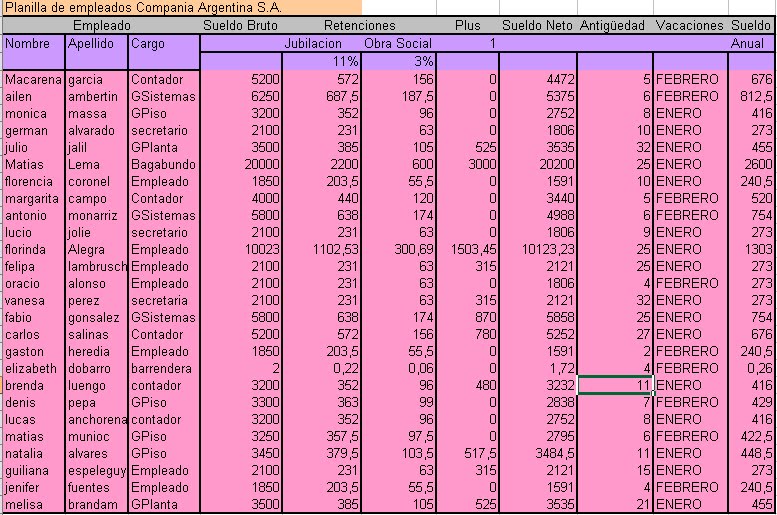Click the surname cell 'anchorena'
The width and height of the screenshot is (777, 515).
[96, 419]
